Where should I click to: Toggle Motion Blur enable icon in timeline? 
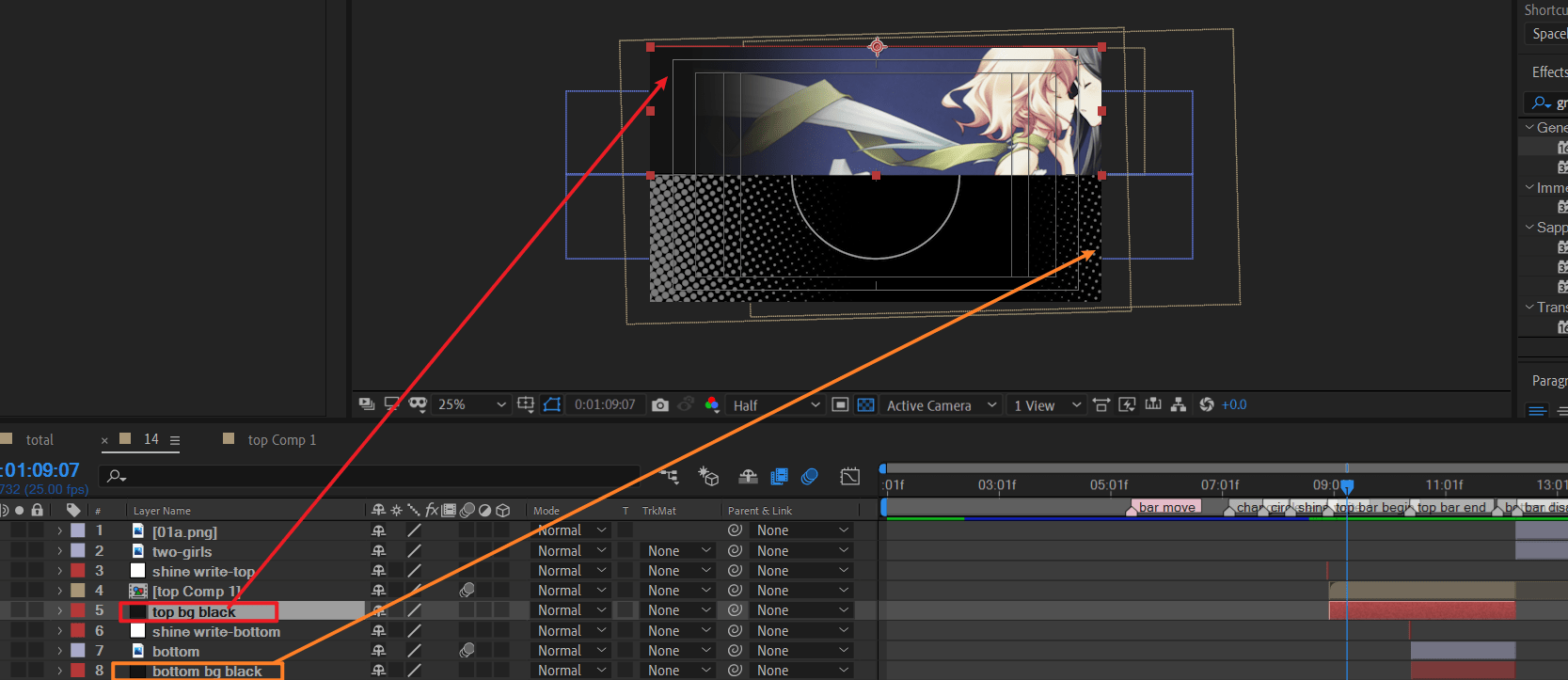point(809,477)
